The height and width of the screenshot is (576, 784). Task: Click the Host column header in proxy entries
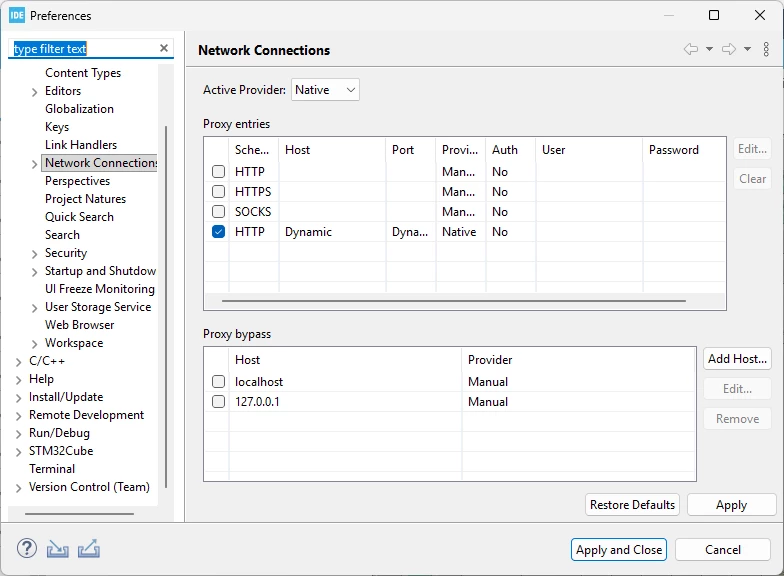332,150
